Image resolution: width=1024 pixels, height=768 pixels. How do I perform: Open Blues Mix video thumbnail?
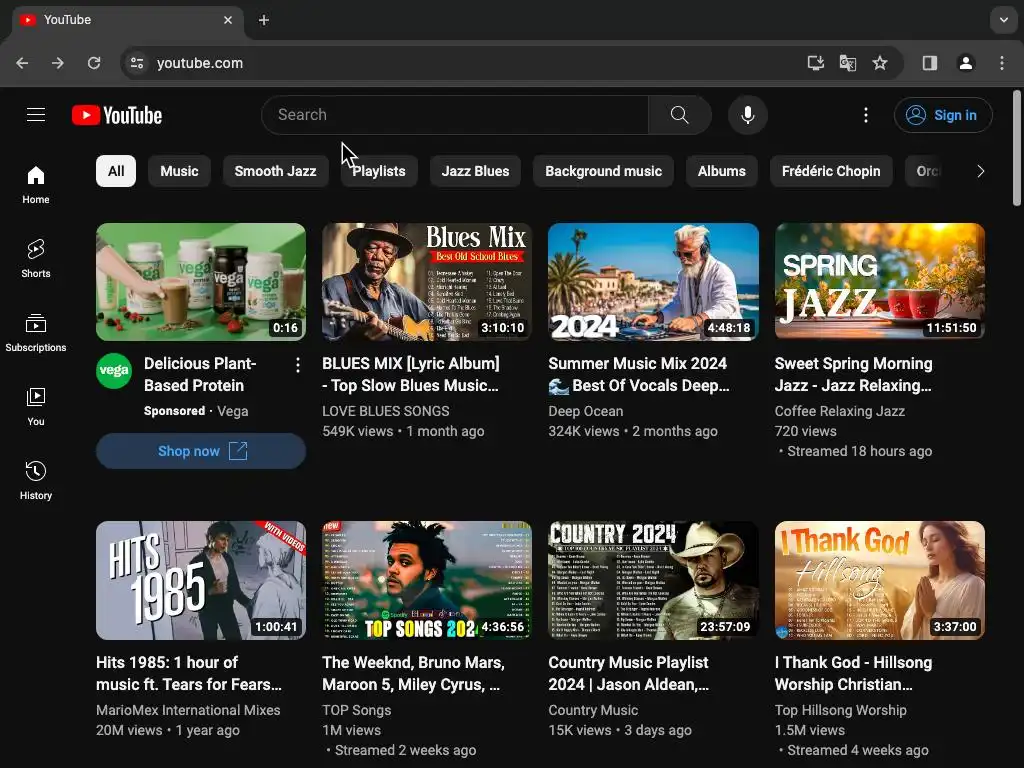coord(427,282)
